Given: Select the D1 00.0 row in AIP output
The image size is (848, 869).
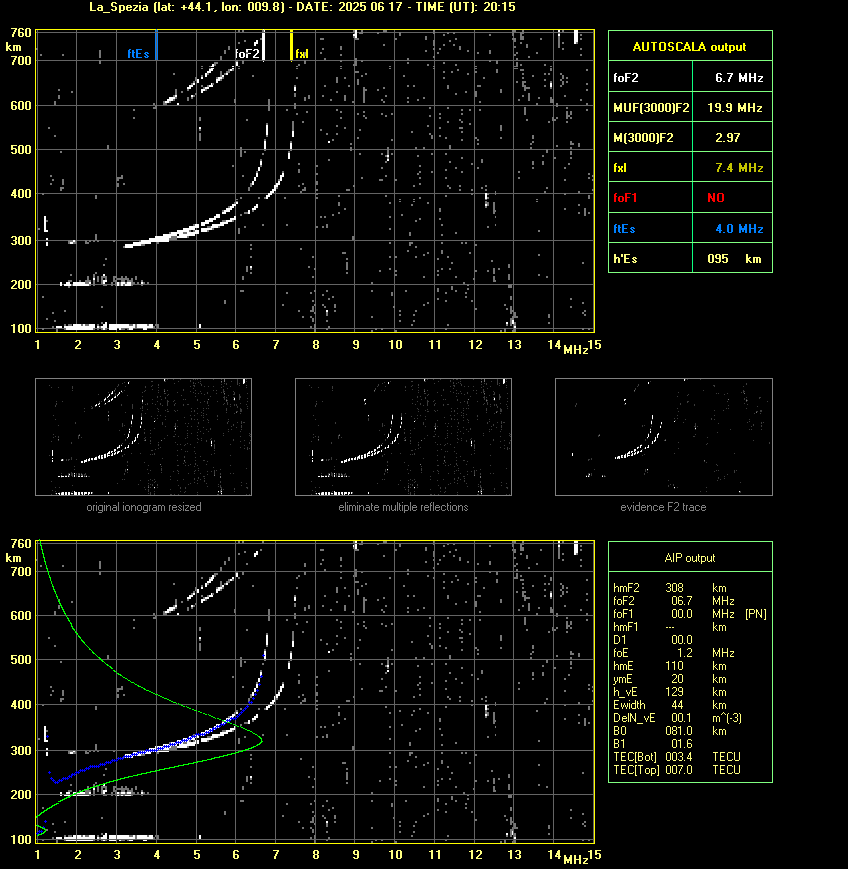Looking at the screenshot, I should pyautogui.click(x=653, y=640).
